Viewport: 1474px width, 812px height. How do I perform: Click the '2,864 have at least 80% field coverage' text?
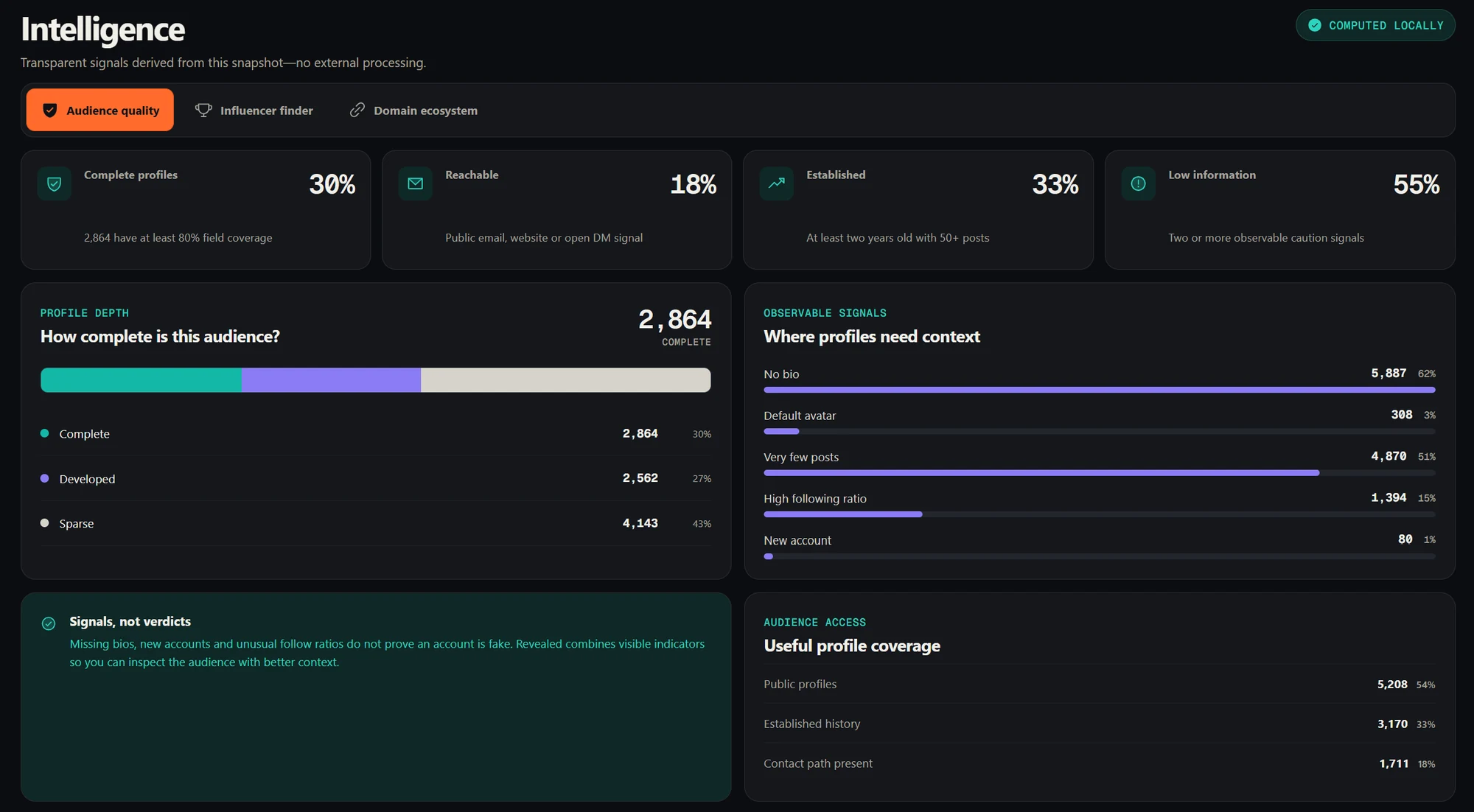pos(178,238)
